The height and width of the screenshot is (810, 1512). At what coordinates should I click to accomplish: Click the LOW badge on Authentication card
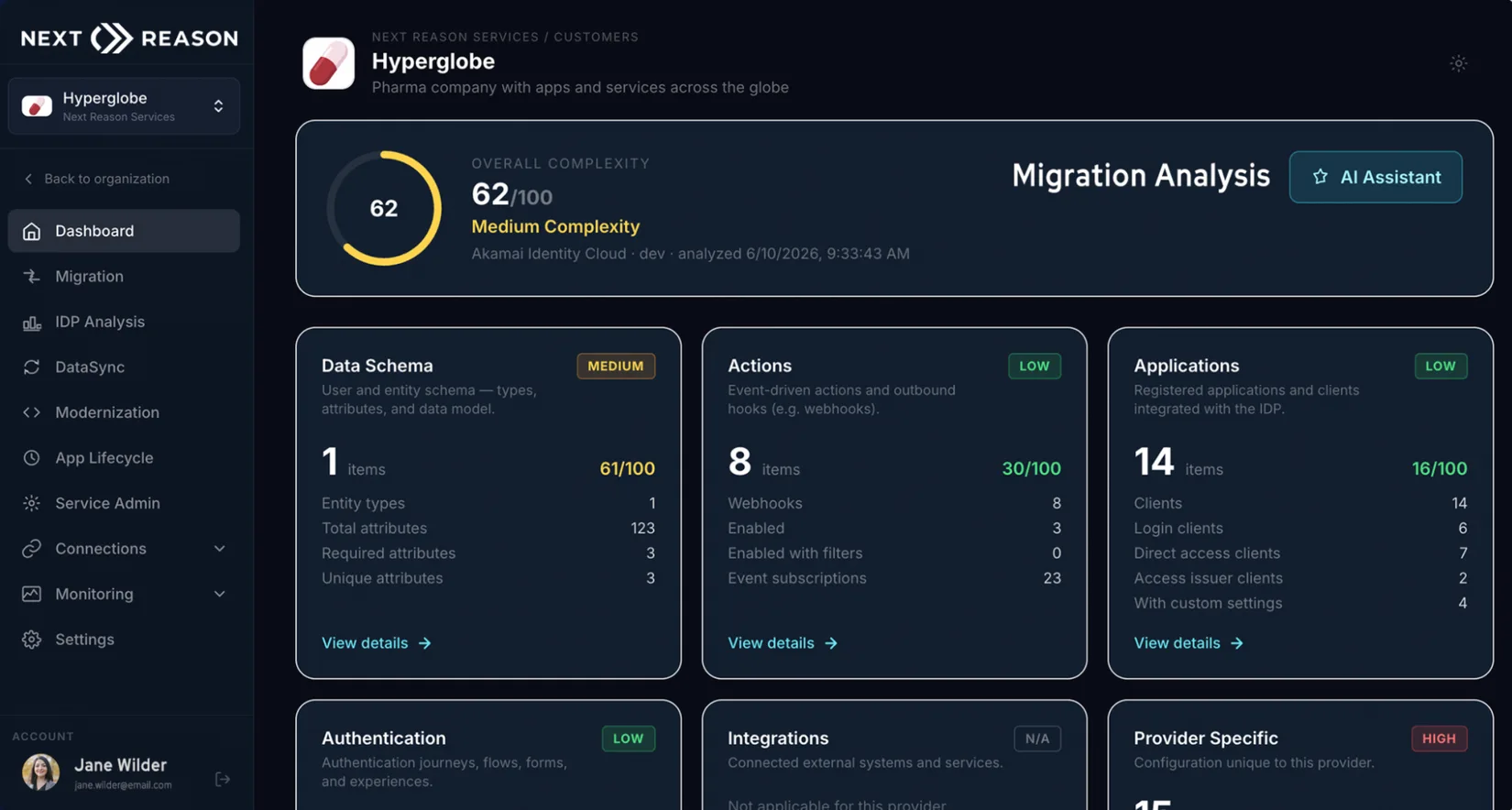tap(629, 739)
